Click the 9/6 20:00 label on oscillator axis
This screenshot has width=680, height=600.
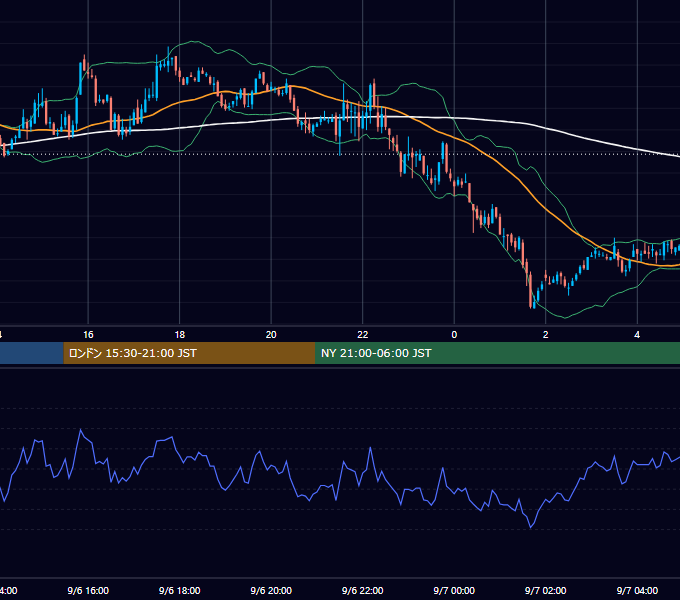point(271,590)
